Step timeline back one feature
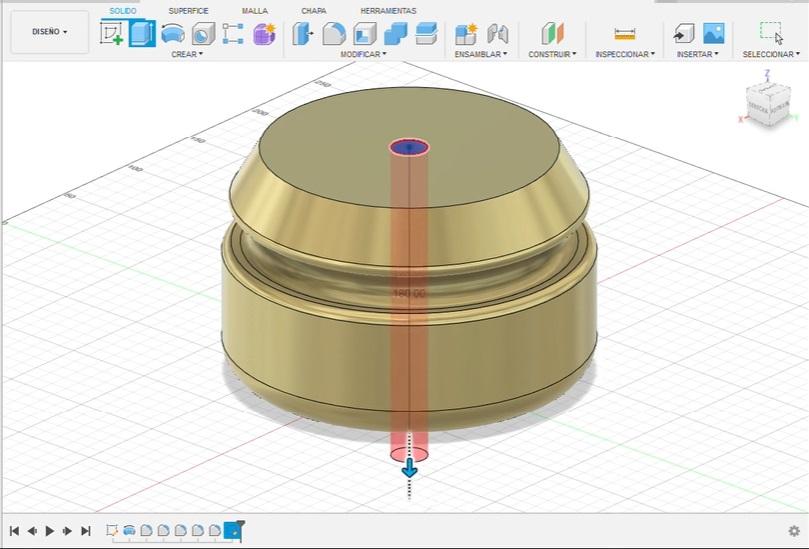The height and width of the screenshot is (549, 809). pyautogui.click(x=32, y=530)
